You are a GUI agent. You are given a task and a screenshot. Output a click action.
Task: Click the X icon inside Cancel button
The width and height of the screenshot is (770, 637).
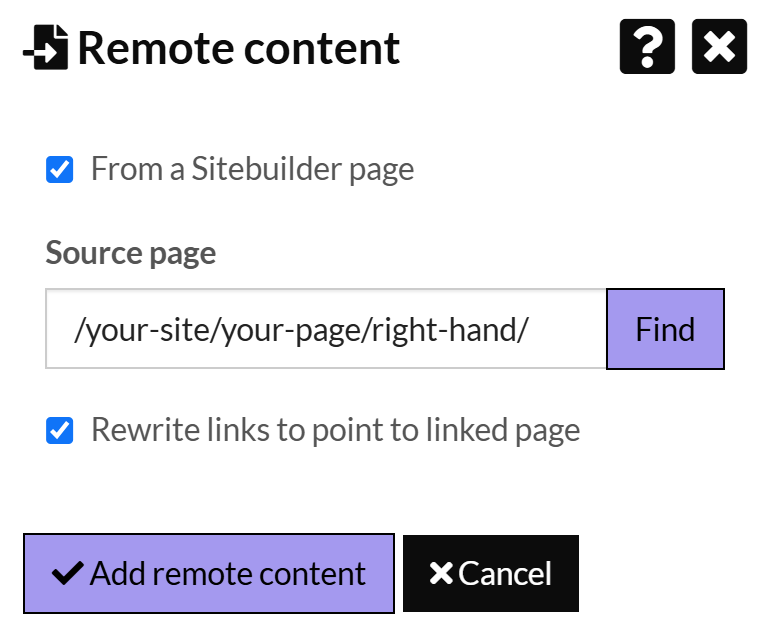pos(440,573)
